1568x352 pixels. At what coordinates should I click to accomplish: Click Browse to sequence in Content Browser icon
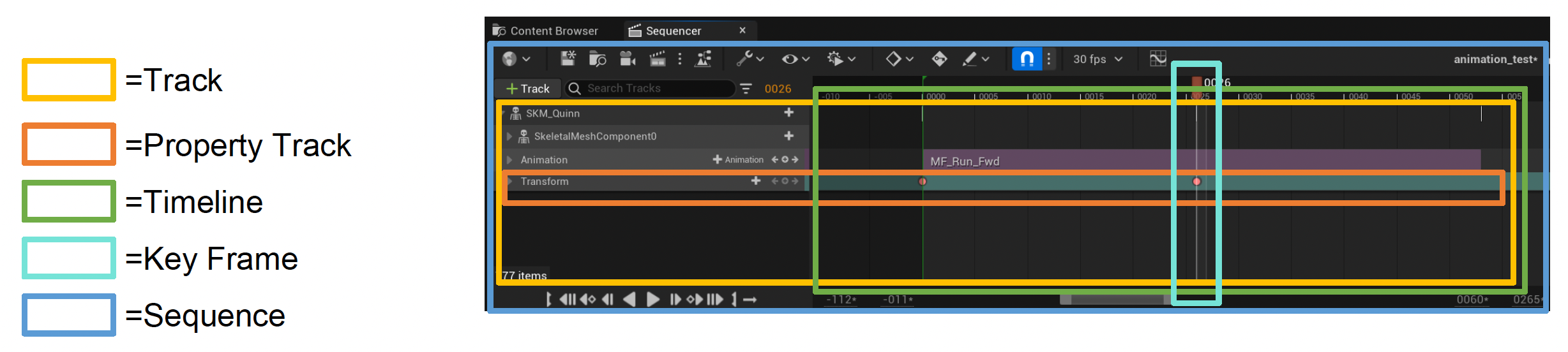pyautogui.click(x=597, y=59)
